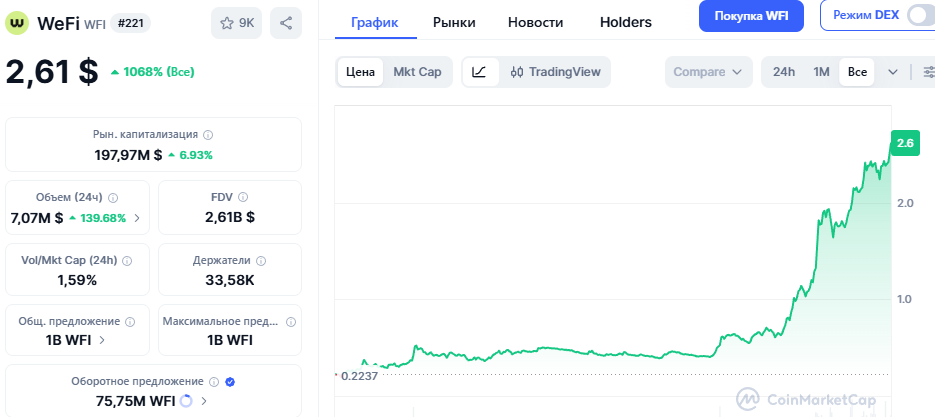Select Цена chart mode
Viewport: 935px width, 417px height.
(360, 72)
